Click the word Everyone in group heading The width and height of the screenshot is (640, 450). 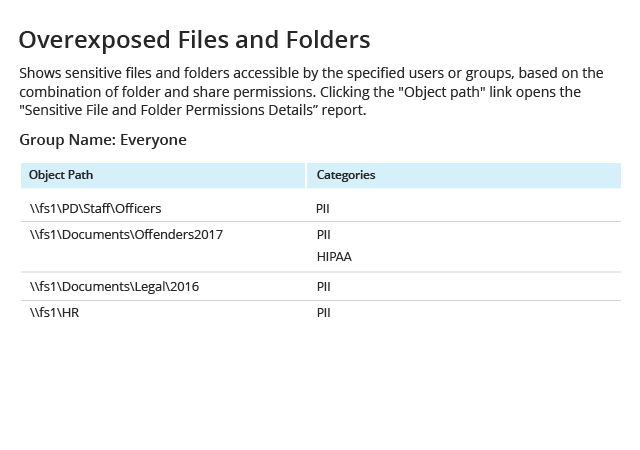153,140
